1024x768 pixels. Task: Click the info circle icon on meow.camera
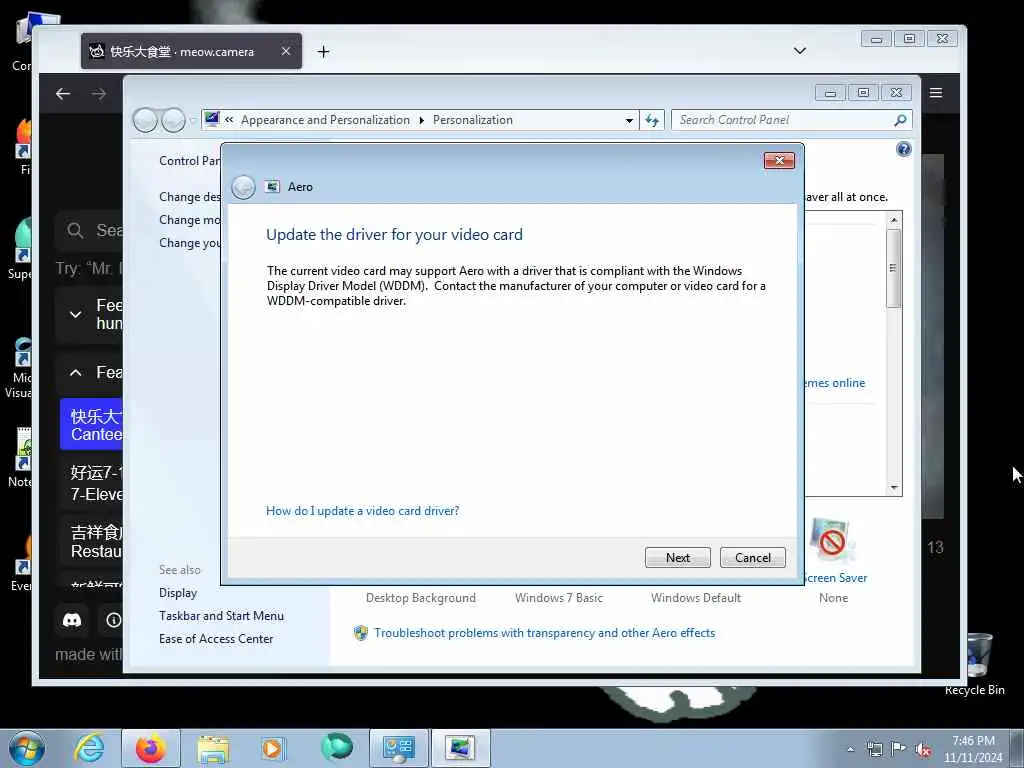(x=112, y=620)
